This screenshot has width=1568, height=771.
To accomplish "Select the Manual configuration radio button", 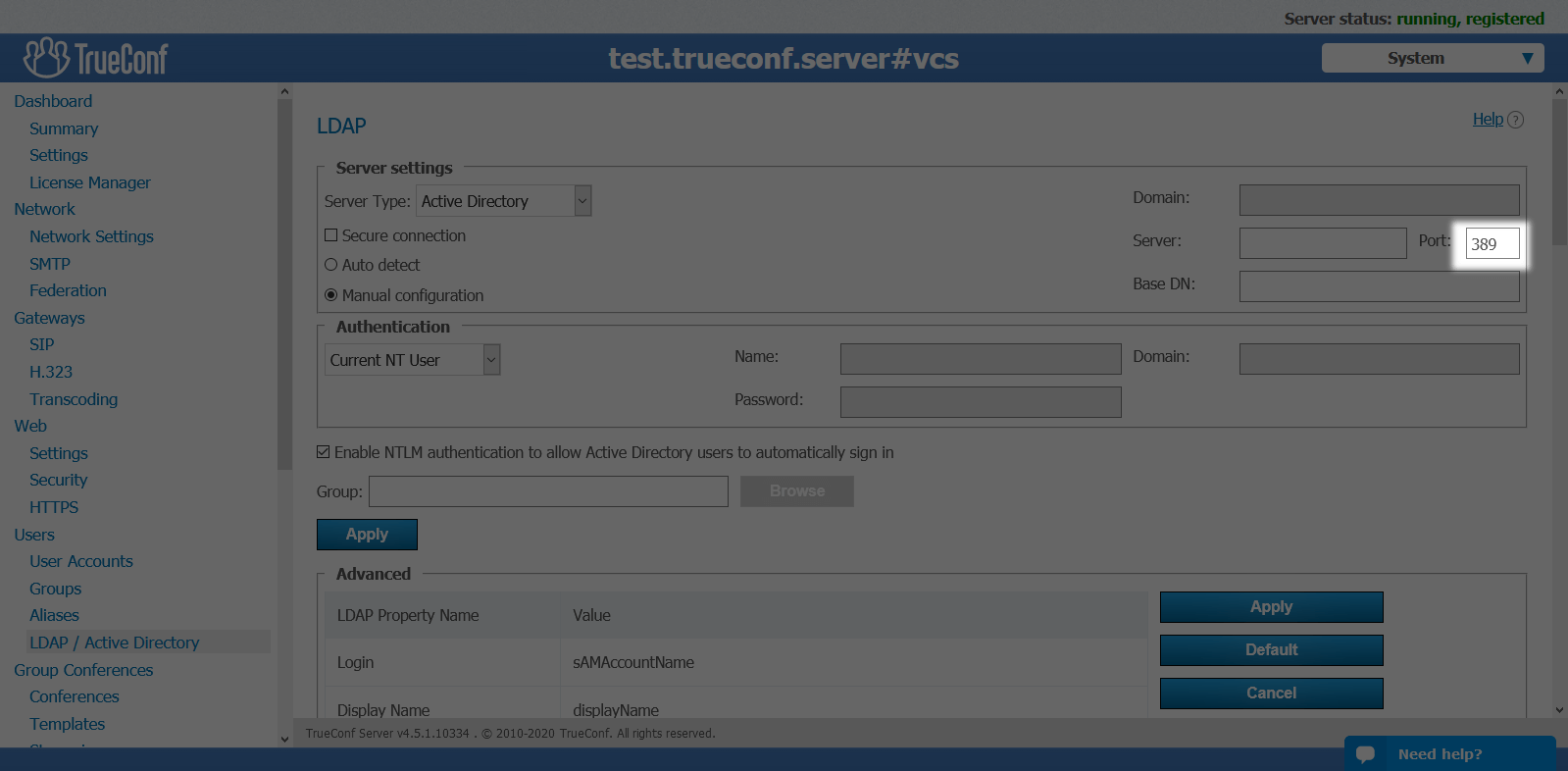I will 330,294.
